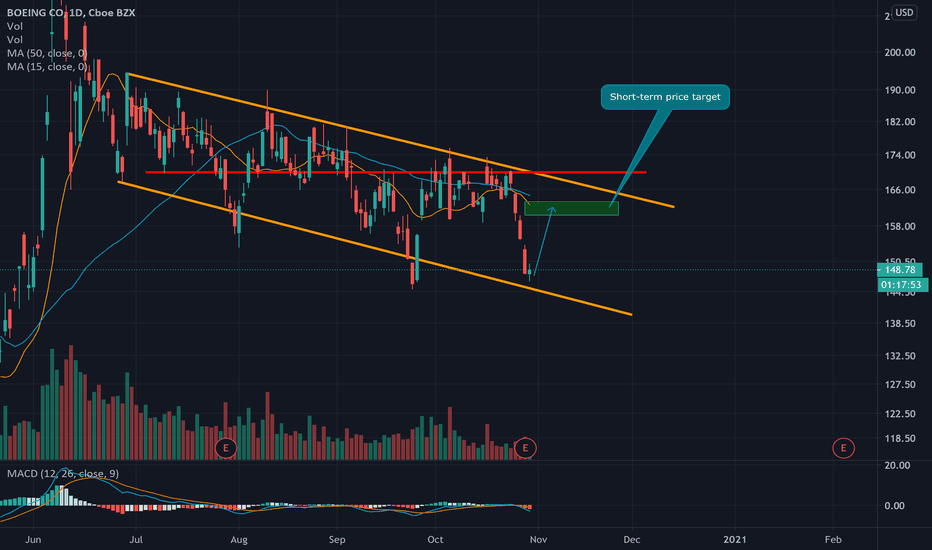Select the MACD (12, 26, close, 9) label

[x=62, y=474]
